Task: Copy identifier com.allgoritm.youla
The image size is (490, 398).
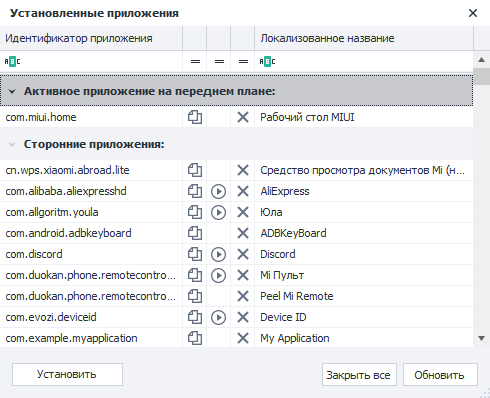Action: coord(195,212)
